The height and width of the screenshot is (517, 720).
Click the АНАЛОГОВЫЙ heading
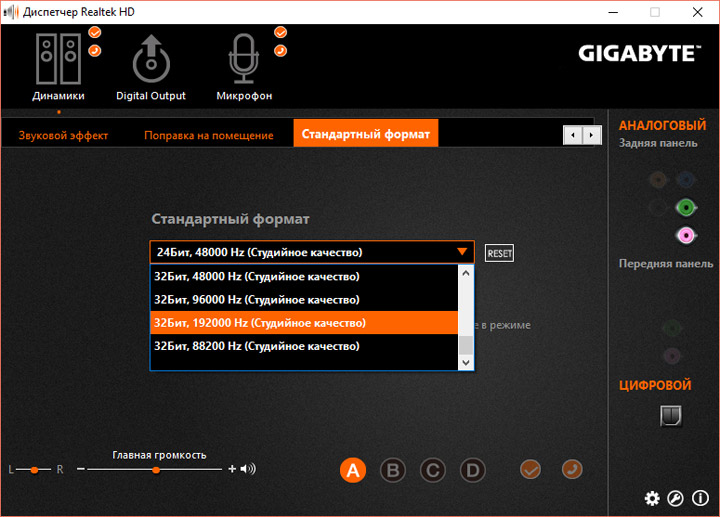coord(662,125)
